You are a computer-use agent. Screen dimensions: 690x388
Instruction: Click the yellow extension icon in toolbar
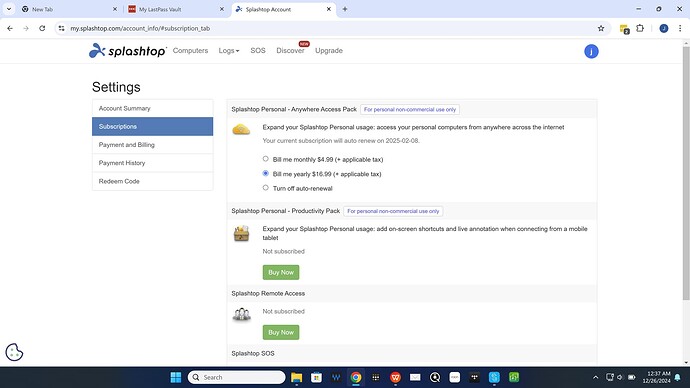click(624, 29)
